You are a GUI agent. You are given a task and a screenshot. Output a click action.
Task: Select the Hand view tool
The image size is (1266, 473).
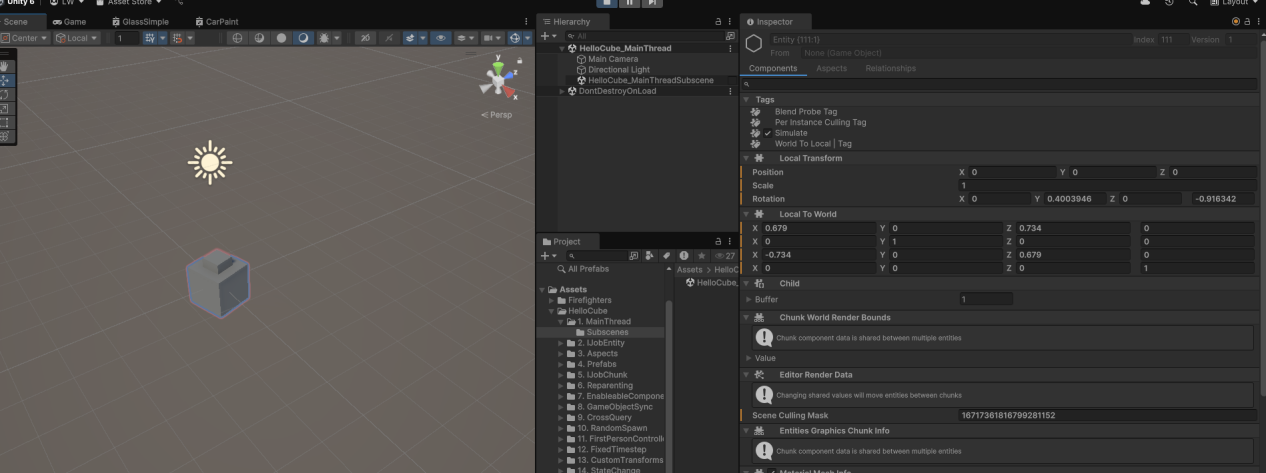(x=5, y=66)
